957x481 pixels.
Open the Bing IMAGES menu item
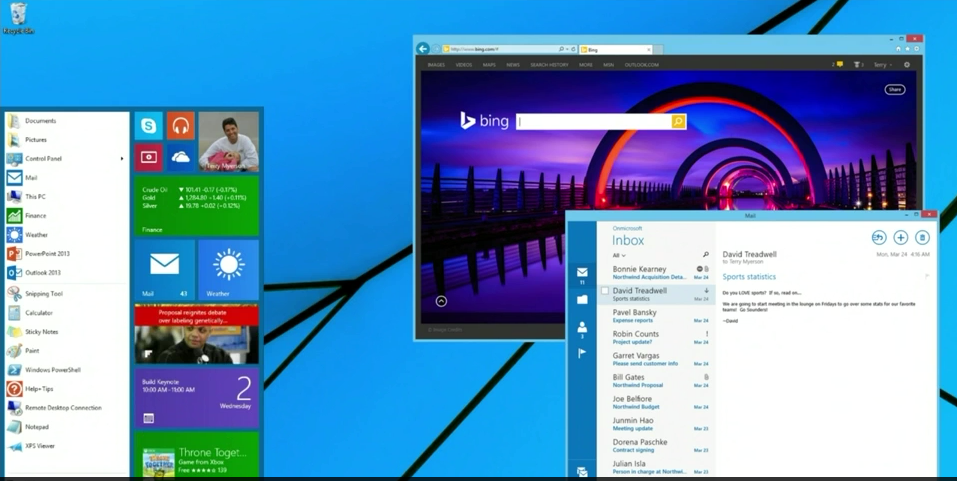click(436, 65)
